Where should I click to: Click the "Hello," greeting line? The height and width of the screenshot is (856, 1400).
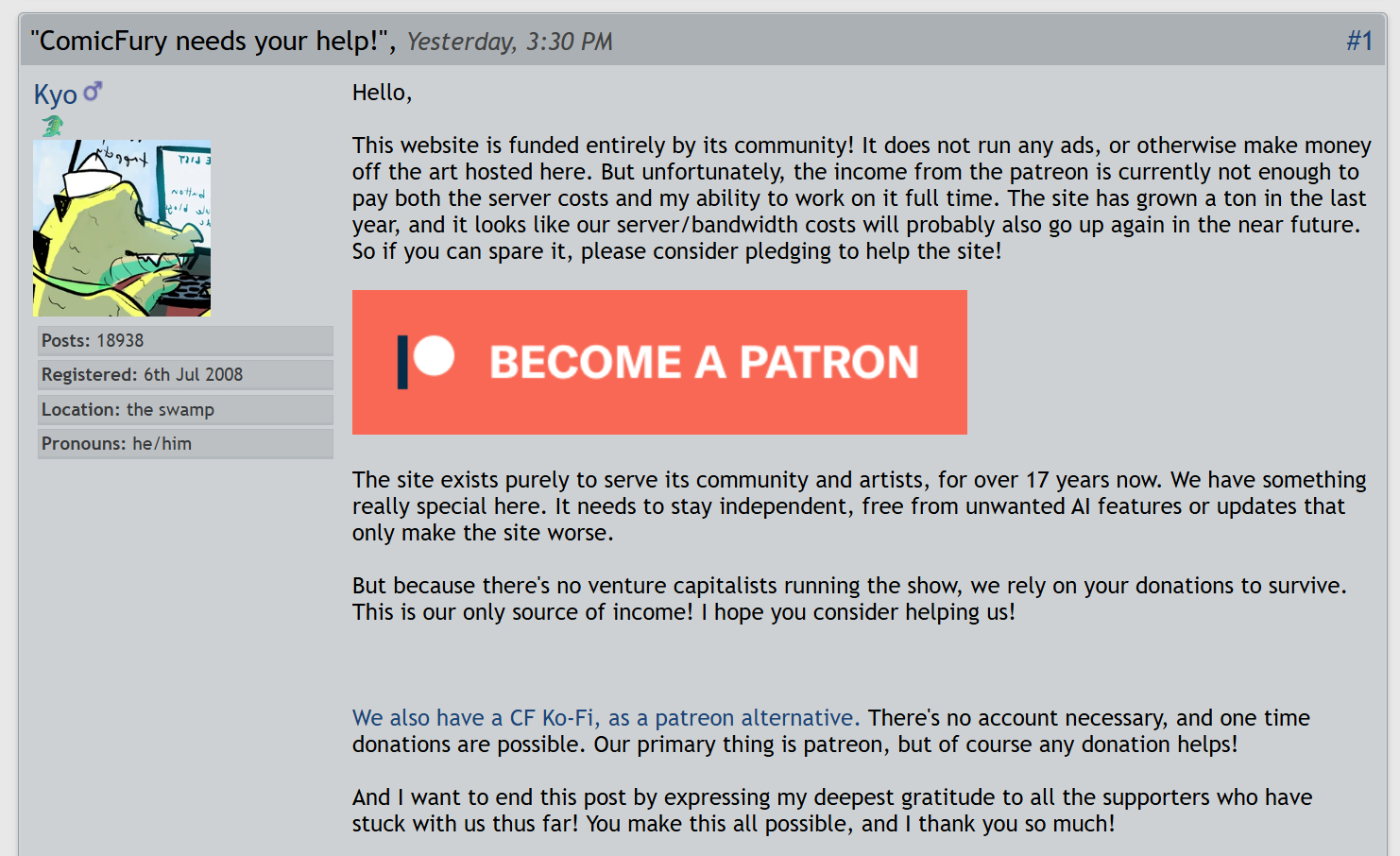tap(382, 93)
